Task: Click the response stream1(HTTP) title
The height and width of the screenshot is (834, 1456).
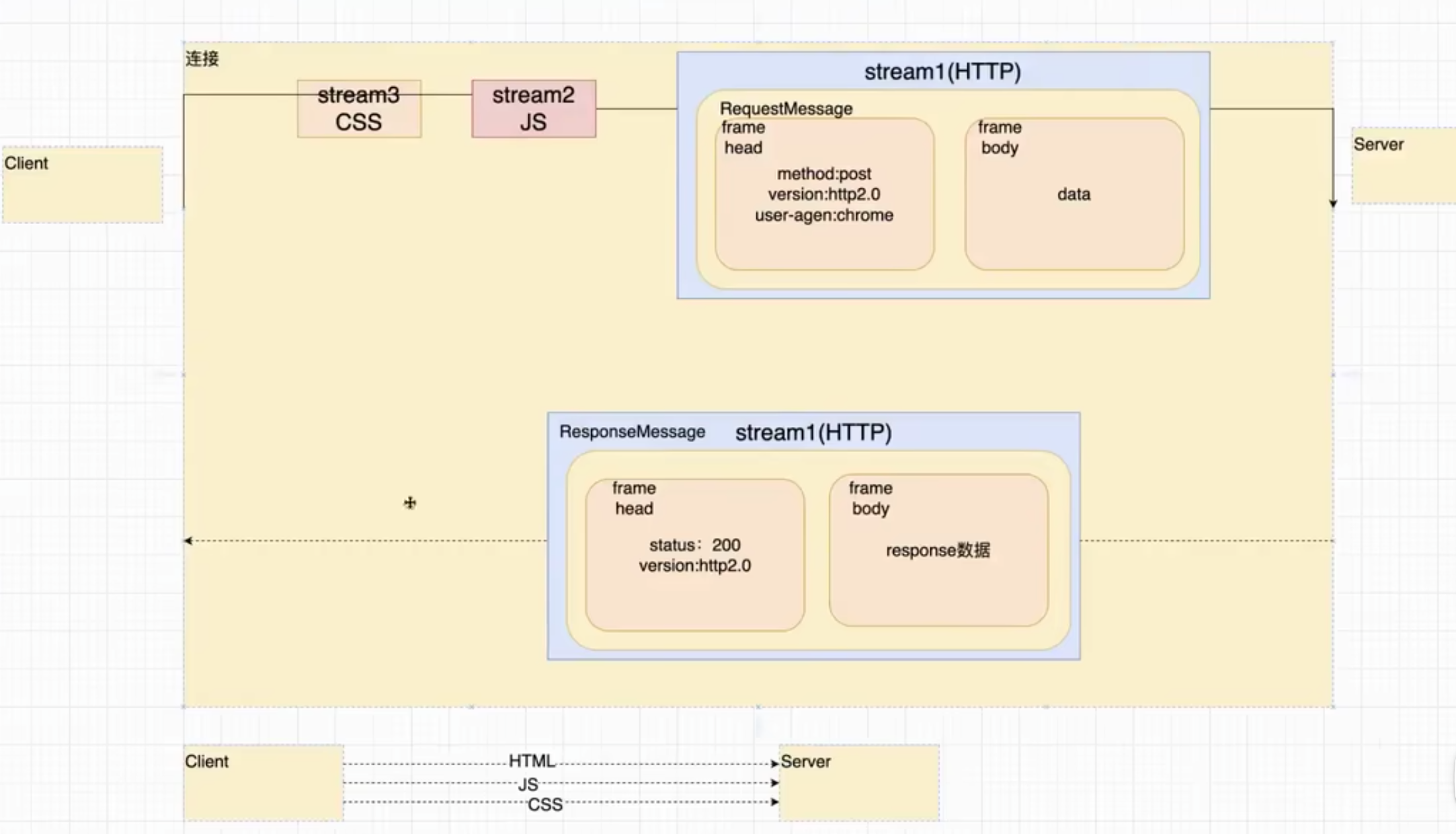Action: pos(813,432)
